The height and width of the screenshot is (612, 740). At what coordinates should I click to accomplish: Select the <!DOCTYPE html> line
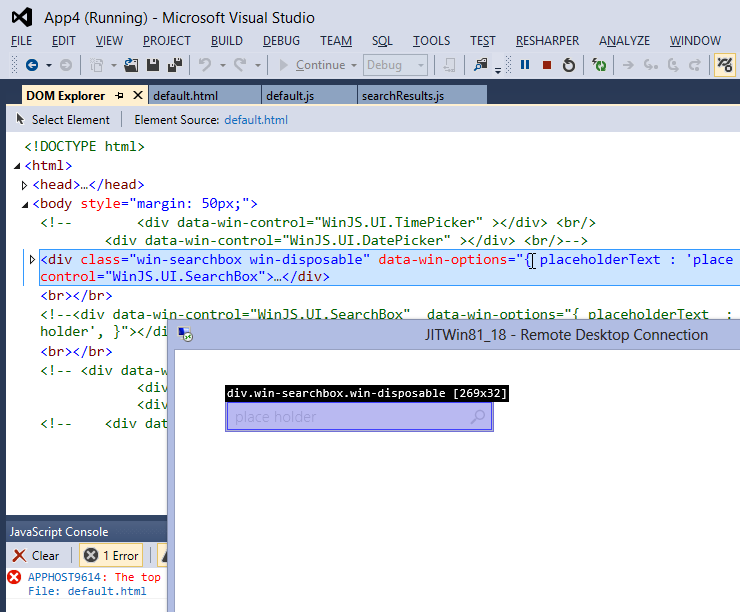(84, 146)
